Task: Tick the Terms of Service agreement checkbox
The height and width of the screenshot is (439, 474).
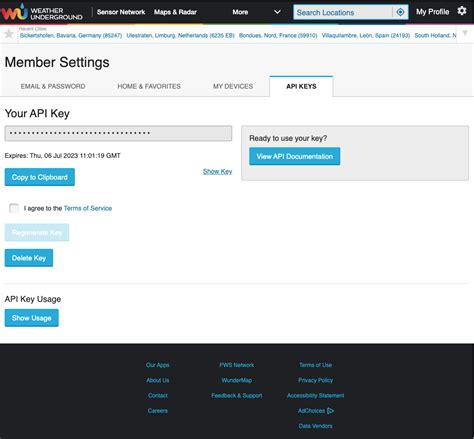Action: tap(14, 208)
